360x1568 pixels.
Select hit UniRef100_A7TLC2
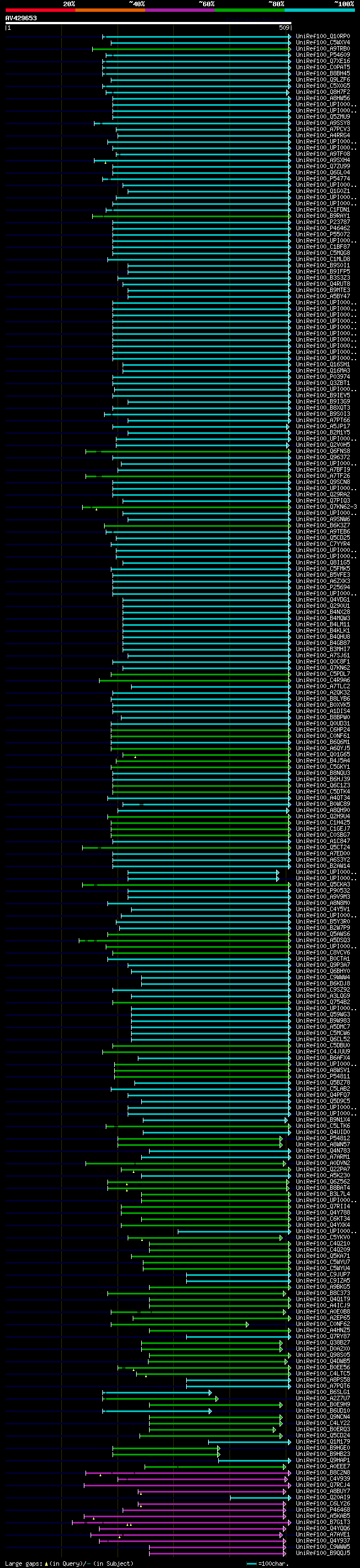(x=323, y=686)
